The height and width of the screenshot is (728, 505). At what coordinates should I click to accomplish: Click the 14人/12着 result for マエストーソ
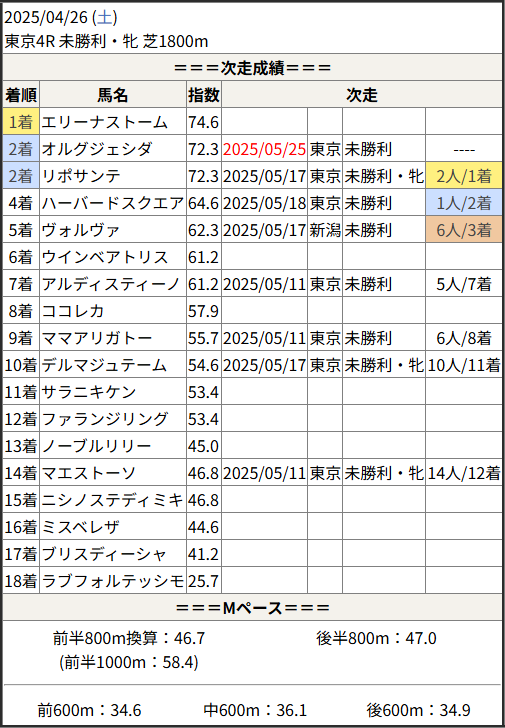pyautogui.click(x=464, y=473)
